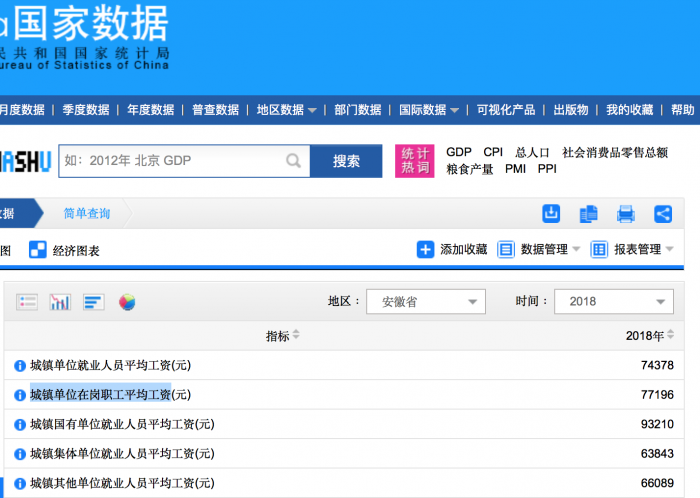Click the print icon
The height and width of the screenshot is (498, 700).
coord(626,213)
